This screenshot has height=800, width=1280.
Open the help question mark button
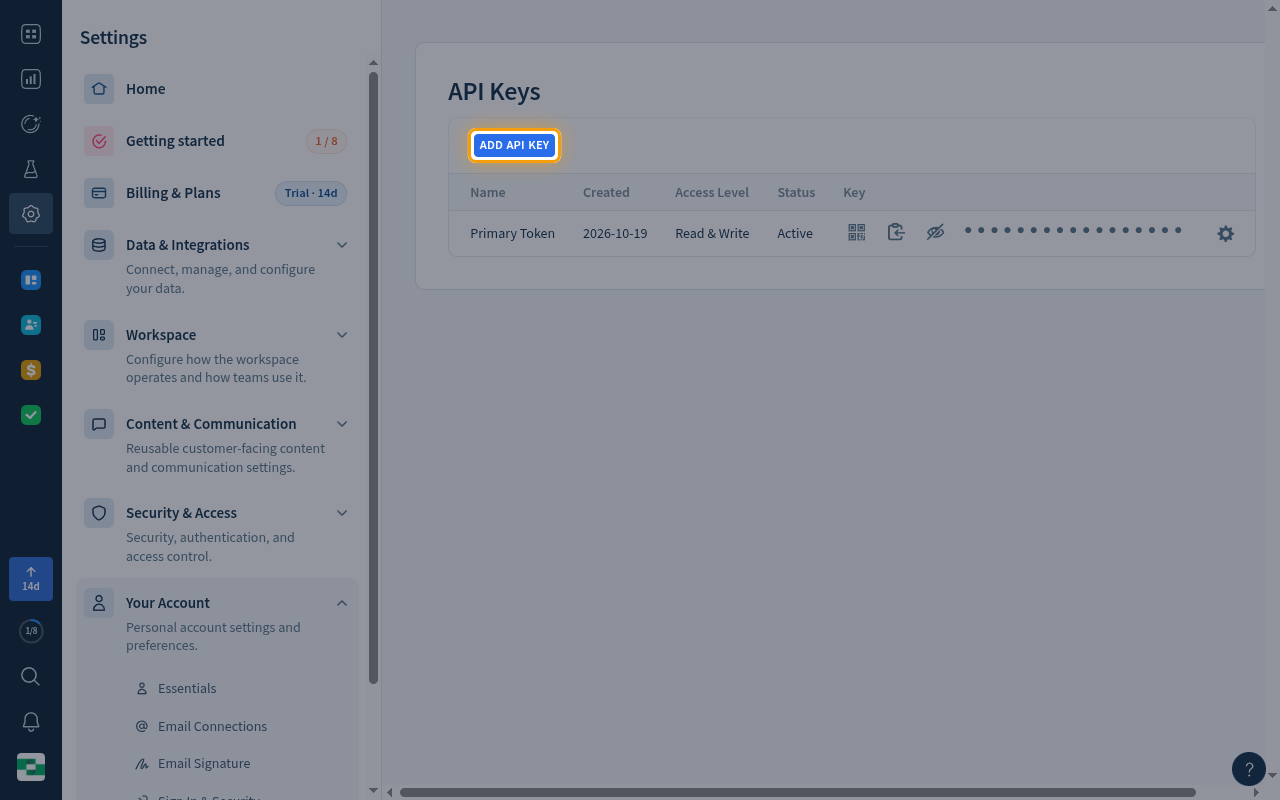[x=1249, y=769]
